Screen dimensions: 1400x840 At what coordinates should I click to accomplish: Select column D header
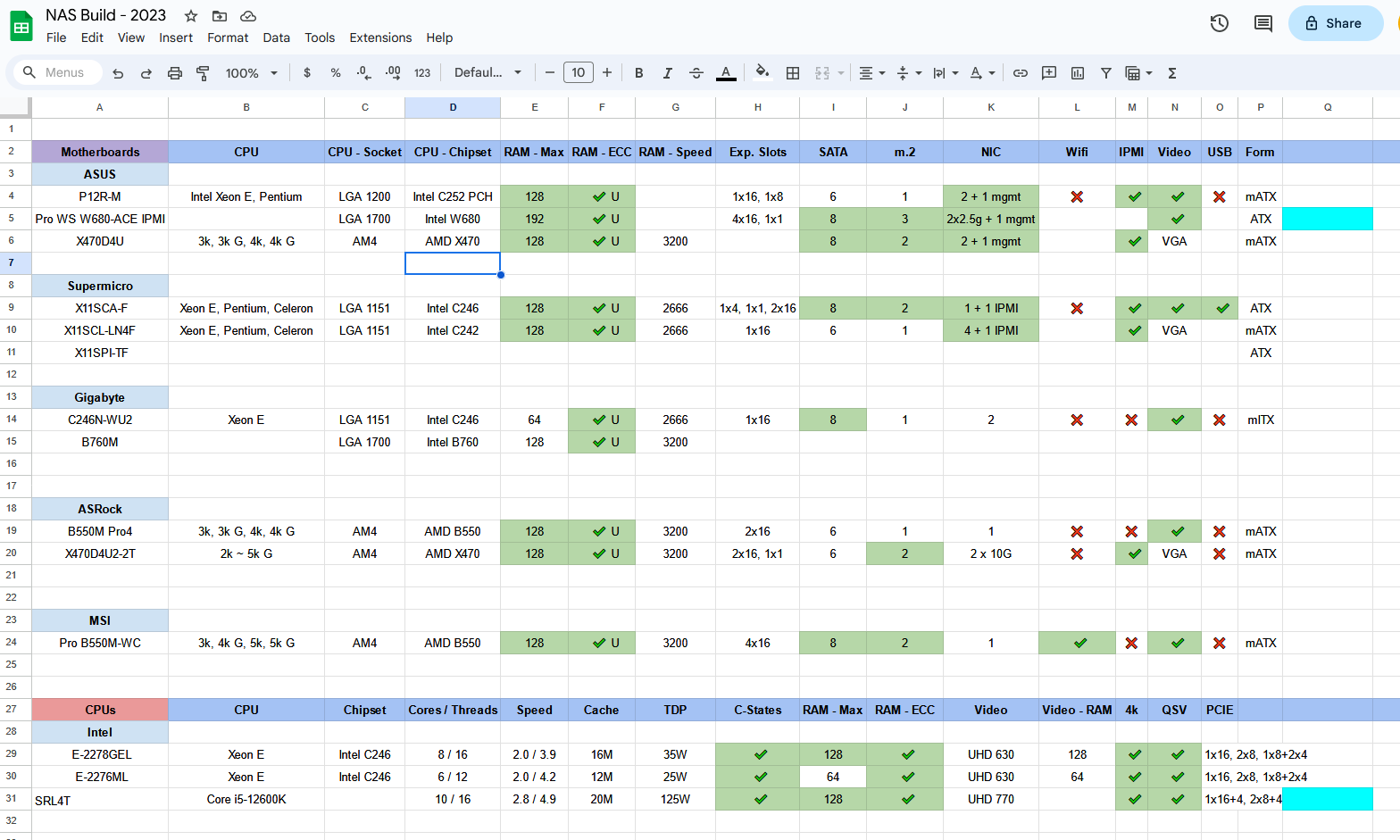tap(453, 107)
